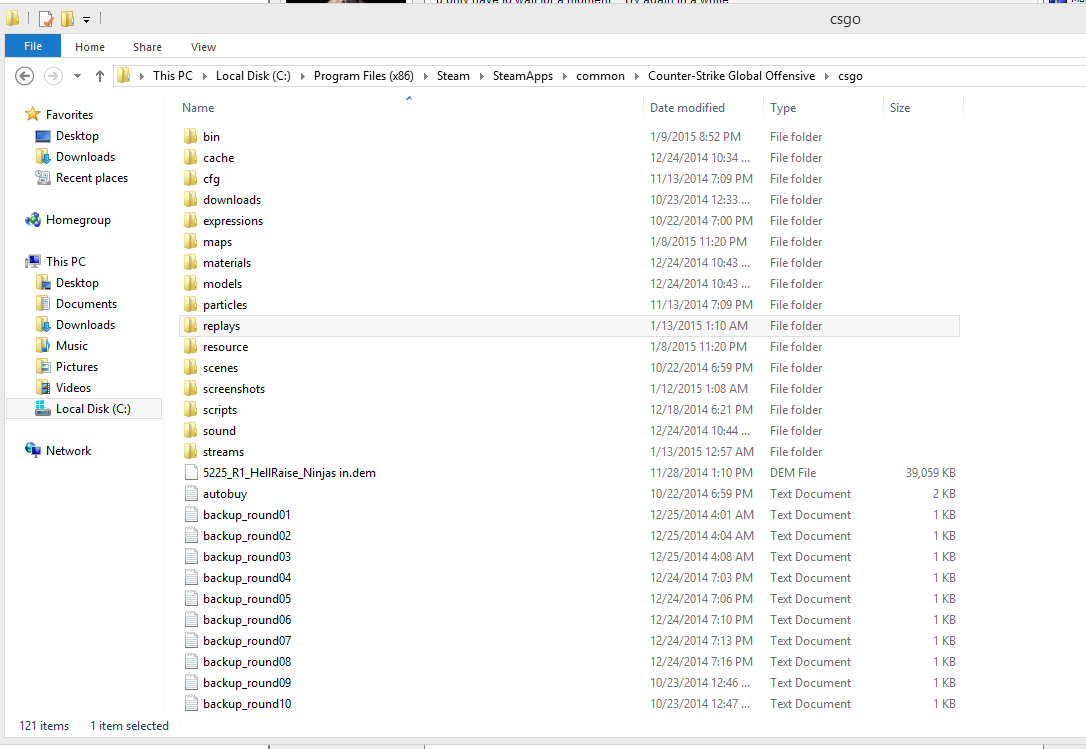Select the backup_round01 file name
1086x749 pixels.
point(247,515)
